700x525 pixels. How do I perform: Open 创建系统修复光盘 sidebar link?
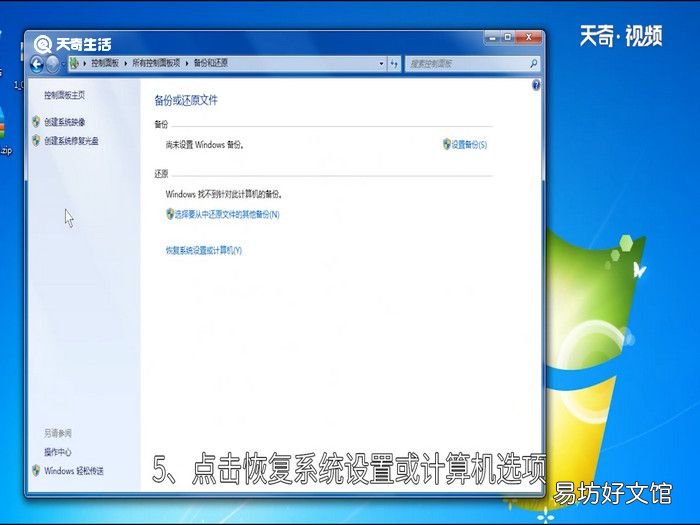point(71,141)
